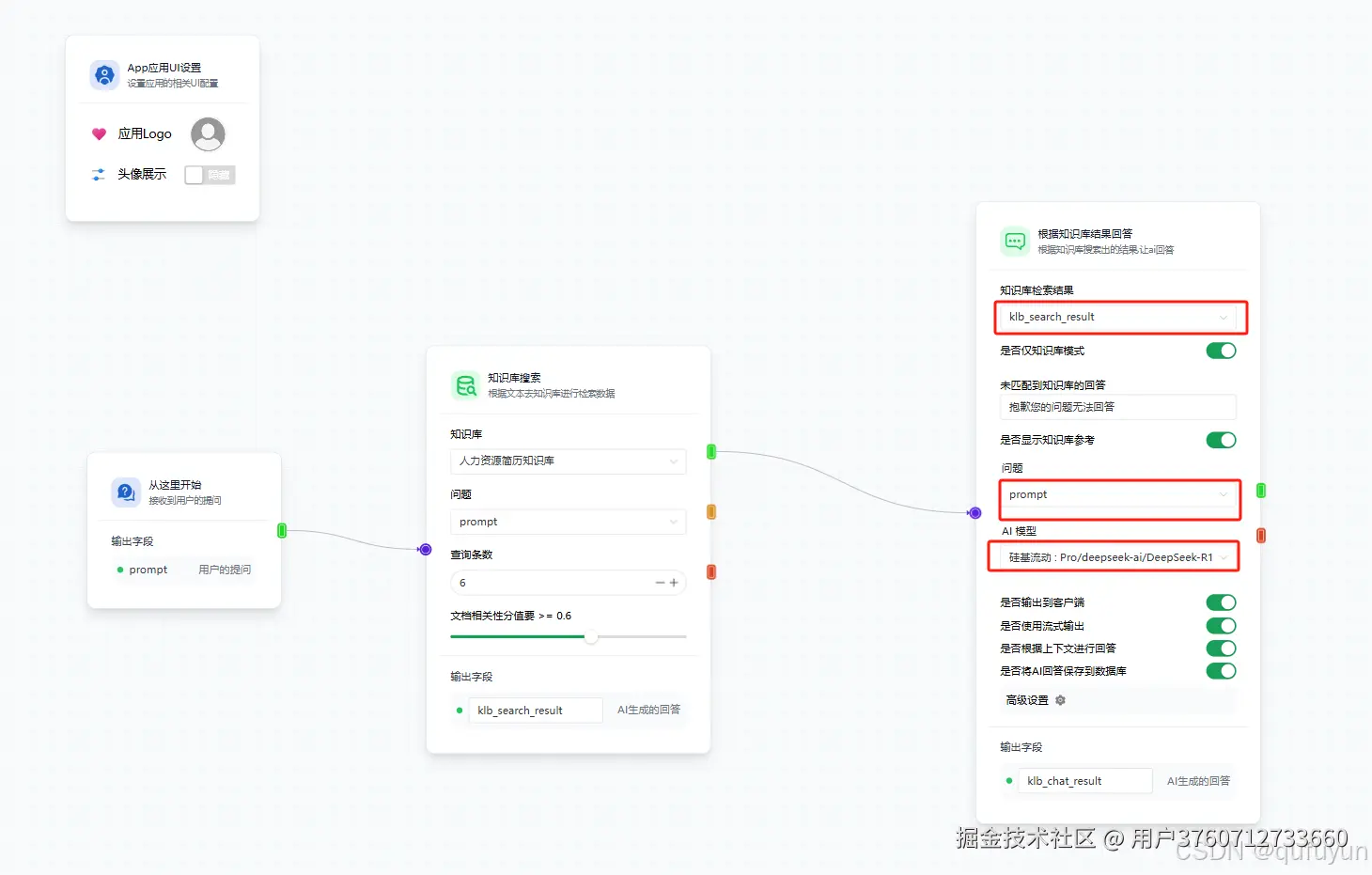Click the 头像展示 arrows icon
The height and width of the screenshot is (875, 1372).
pos(98,174)
